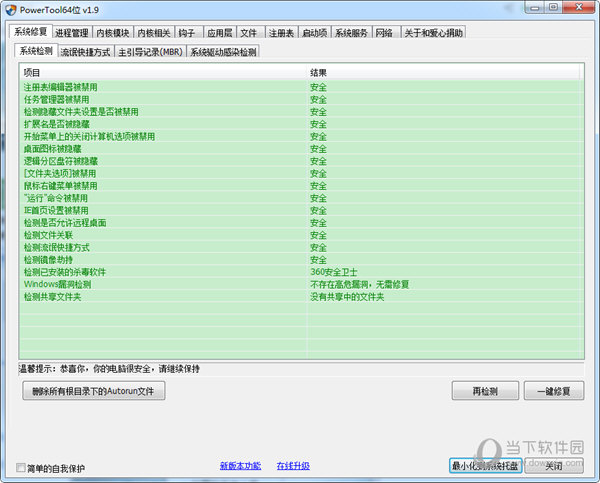Viewport: 600px width, 483px height.
Task: Select the 系统检测 sub-tab
Action: [x=36, y=51]
